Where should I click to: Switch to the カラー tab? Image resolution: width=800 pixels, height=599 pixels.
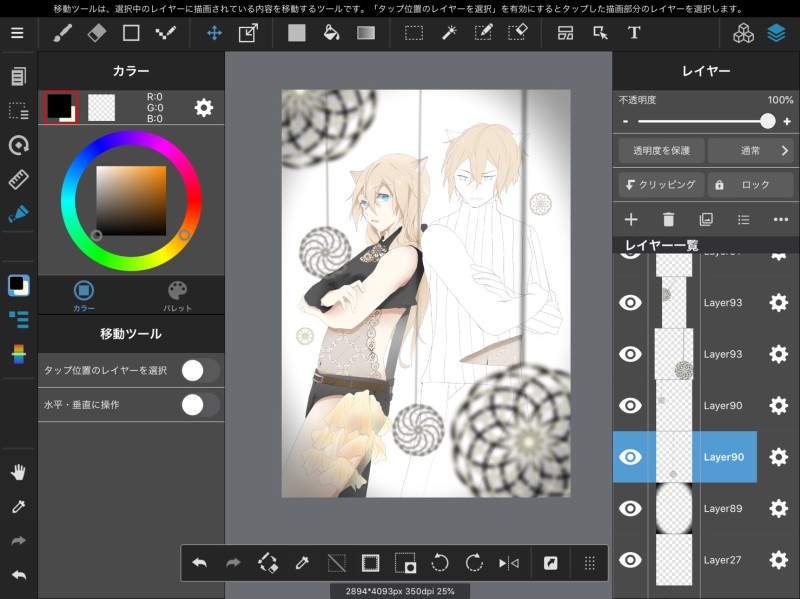[84, 295]
